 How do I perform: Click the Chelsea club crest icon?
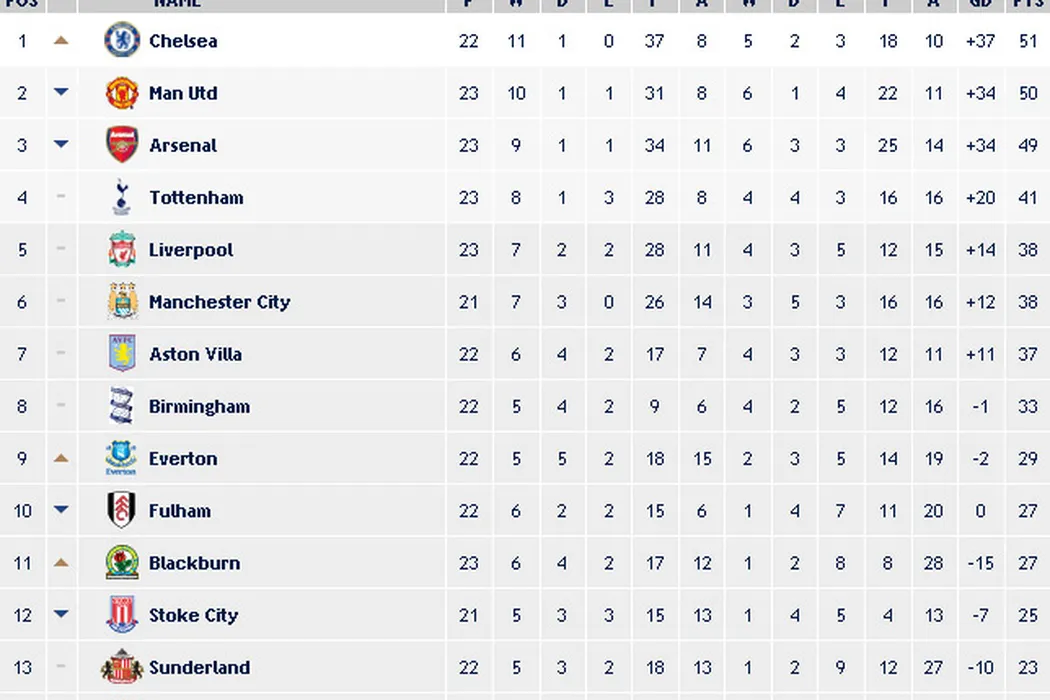tap(122, 40)
